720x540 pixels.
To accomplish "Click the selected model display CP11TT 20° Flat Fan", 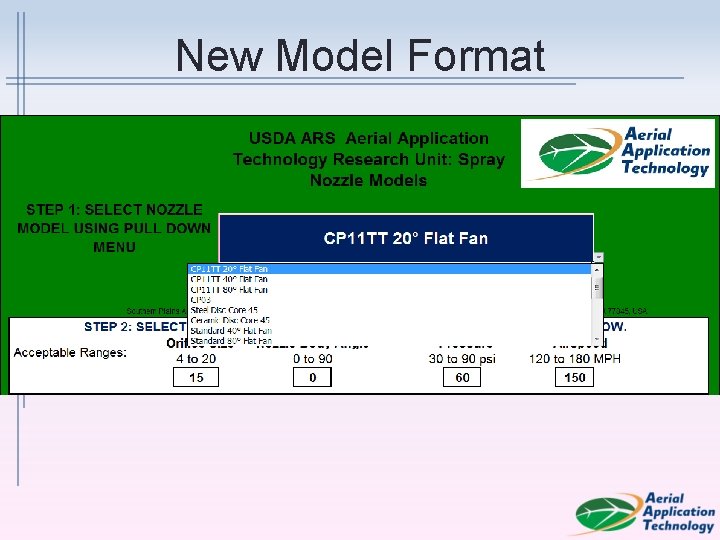I will click(x=406, y=238).
